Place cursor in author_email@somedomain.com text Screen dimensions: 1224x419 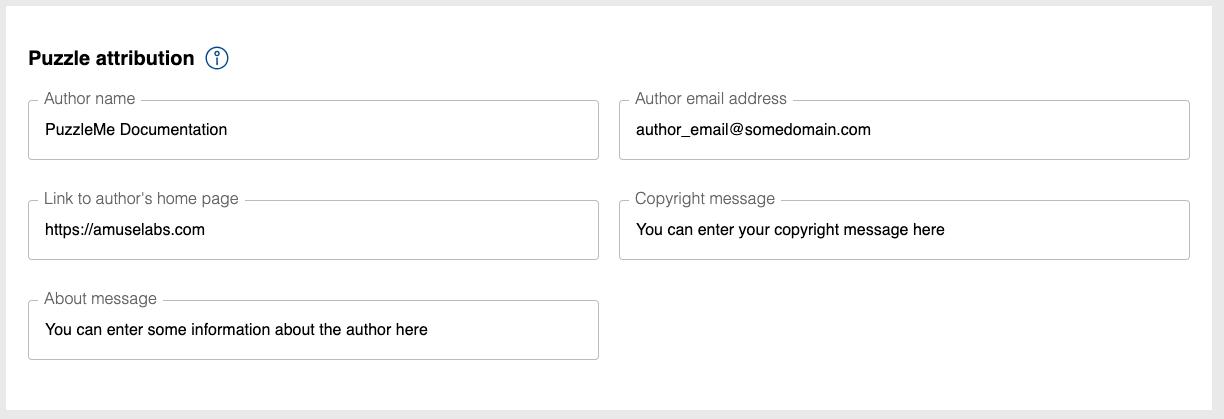753,129
